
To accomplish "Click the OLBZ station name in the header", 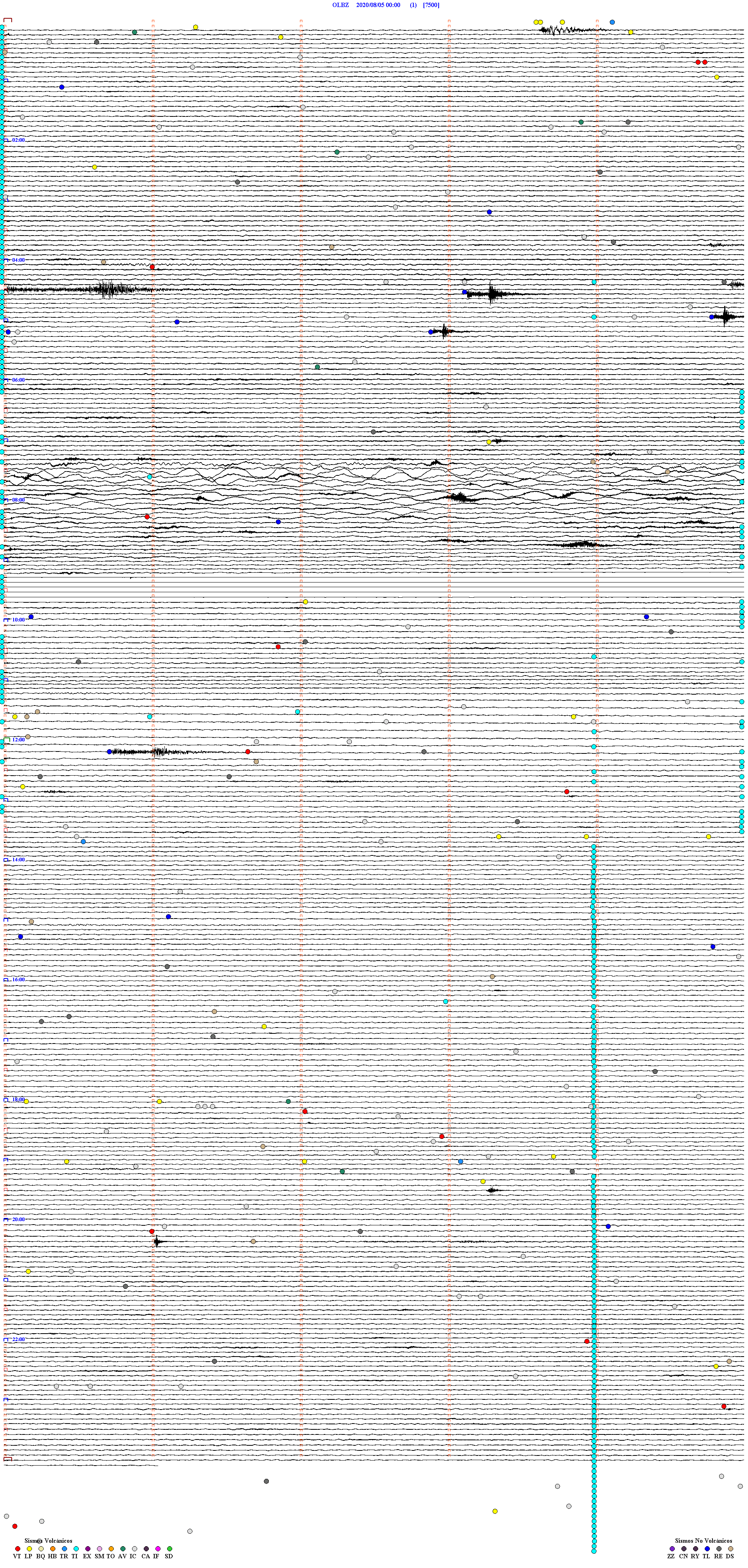I will (x=340, y=5).
